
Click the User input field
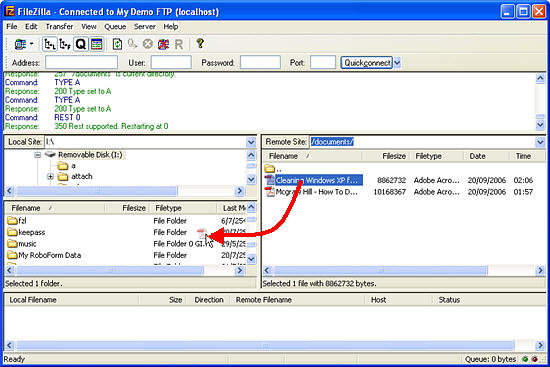point(171,62)
